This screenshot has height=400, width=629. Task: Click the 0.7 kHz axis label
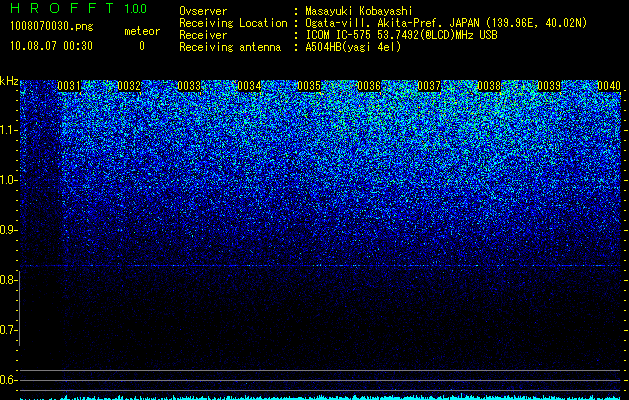pyautogui.click(x=8, y=330)
